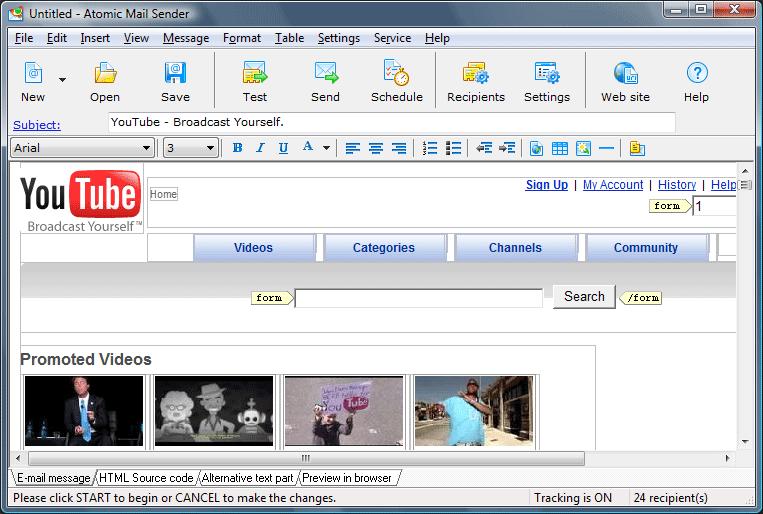Screen dimensions: 763x514
Task: Apply font color with the A icon
Action: coord(308,147)
